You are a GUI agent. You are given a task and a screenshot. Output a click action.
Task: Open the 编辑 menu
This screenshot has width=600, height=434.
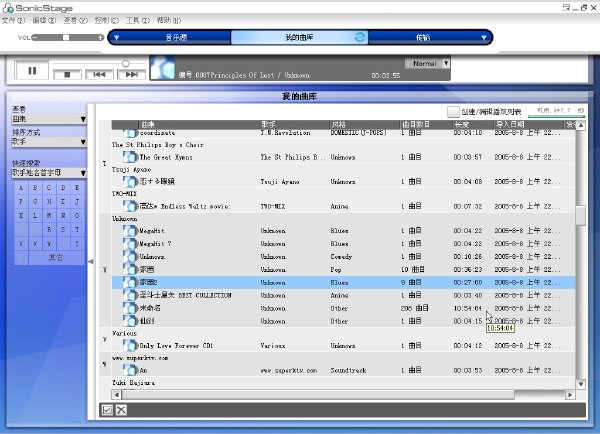coord(44,20)
